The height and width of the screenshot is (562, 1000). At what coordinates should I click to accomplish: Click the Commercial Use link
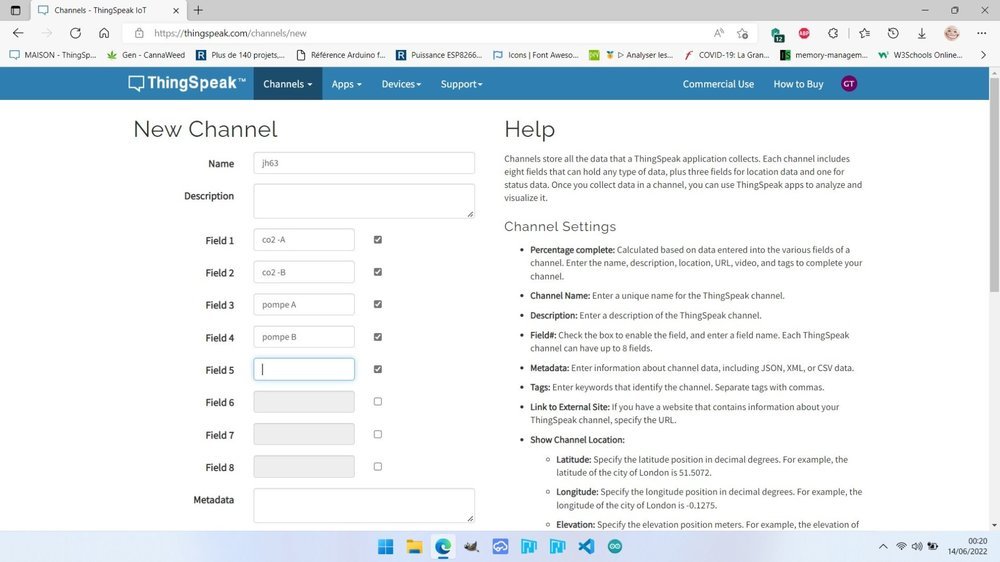[x=718, y=84]
